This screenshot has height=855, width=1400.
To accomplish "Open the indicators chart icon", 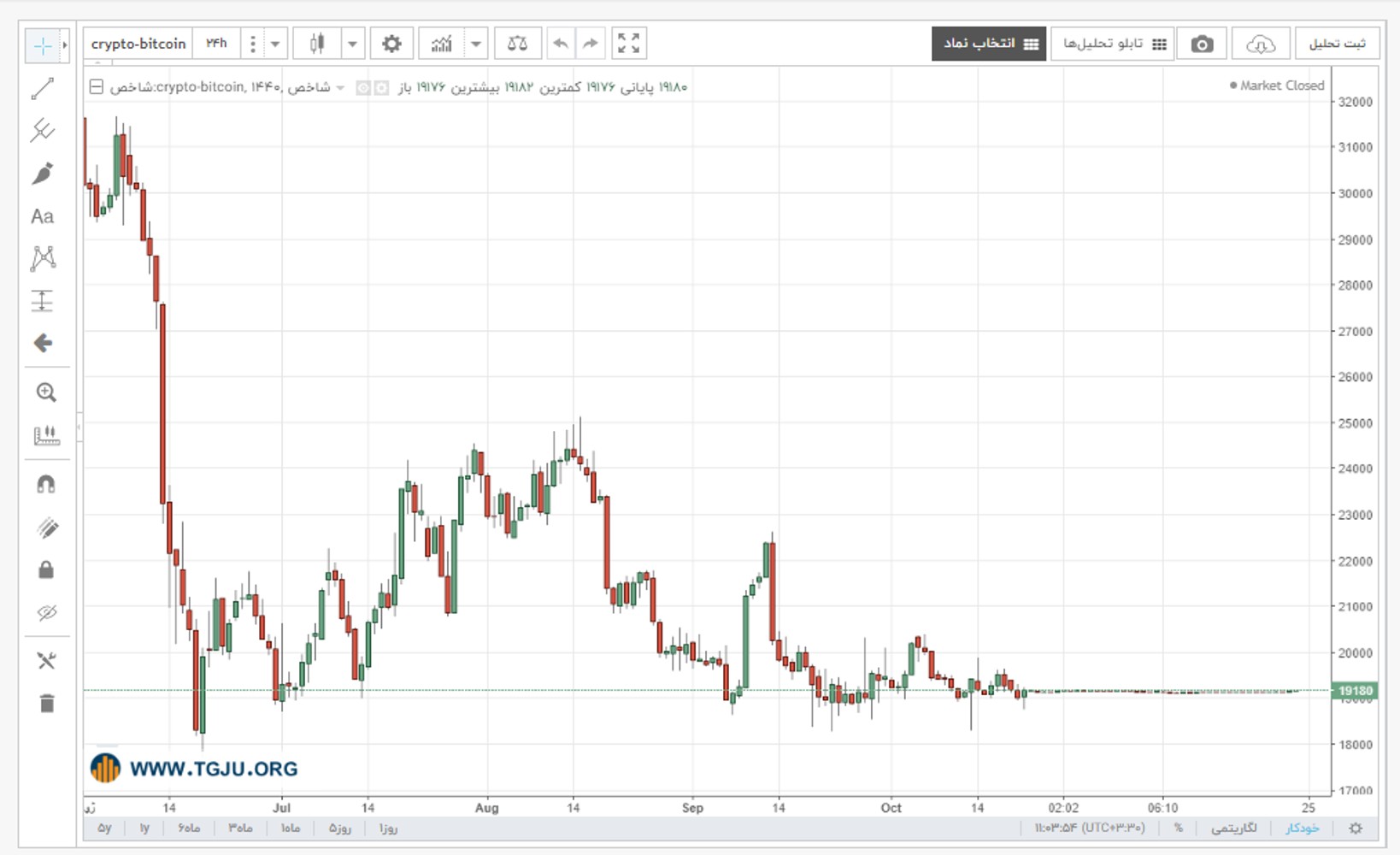I will pos(441,44).
